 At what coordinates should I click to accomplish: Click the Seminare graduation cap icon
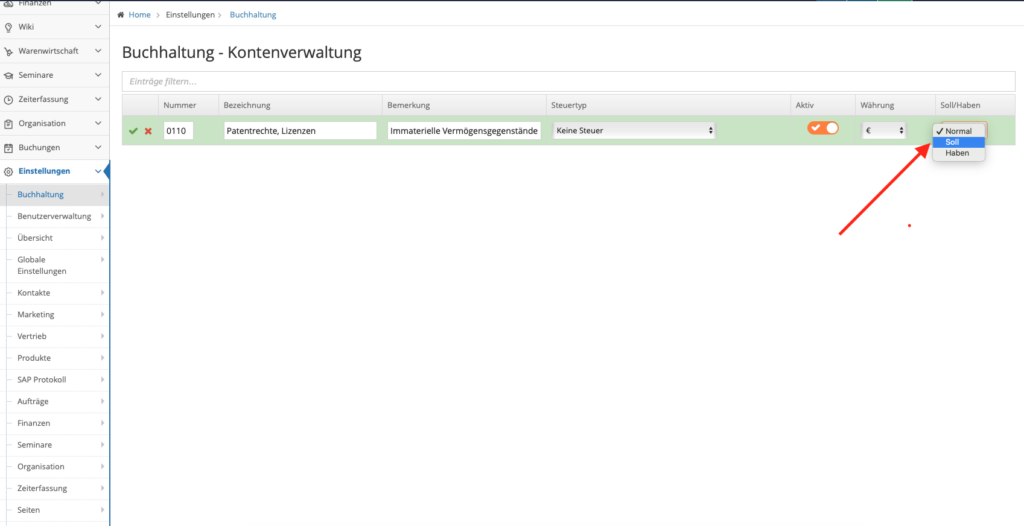tap(8, 76)
